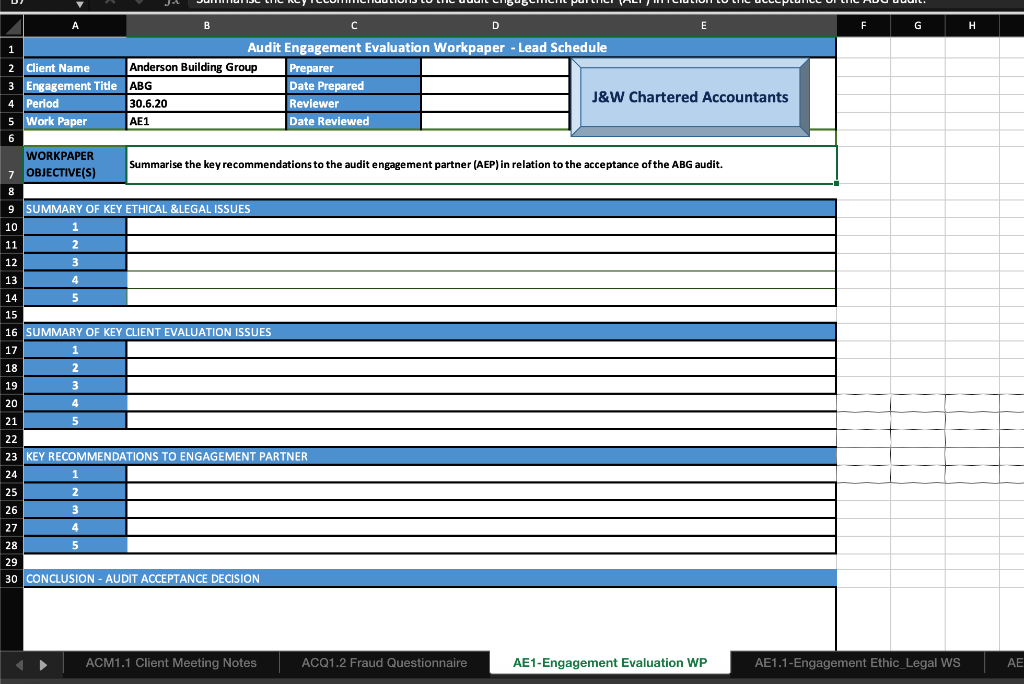Select row 16 header

(11, 333)
